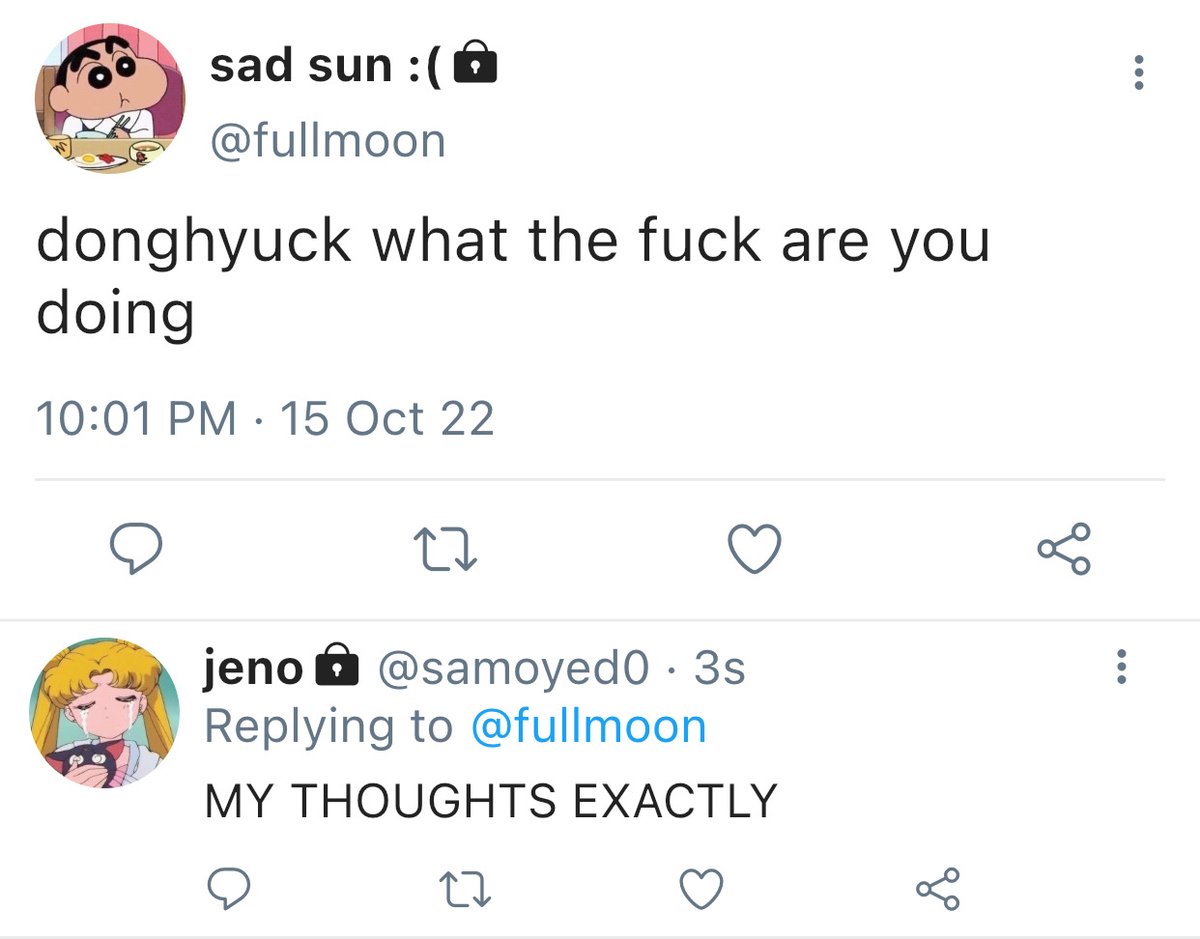Visit jeno's profile via display name
Viewport: 1200px width, 939px height.
(x=254, y=667)
